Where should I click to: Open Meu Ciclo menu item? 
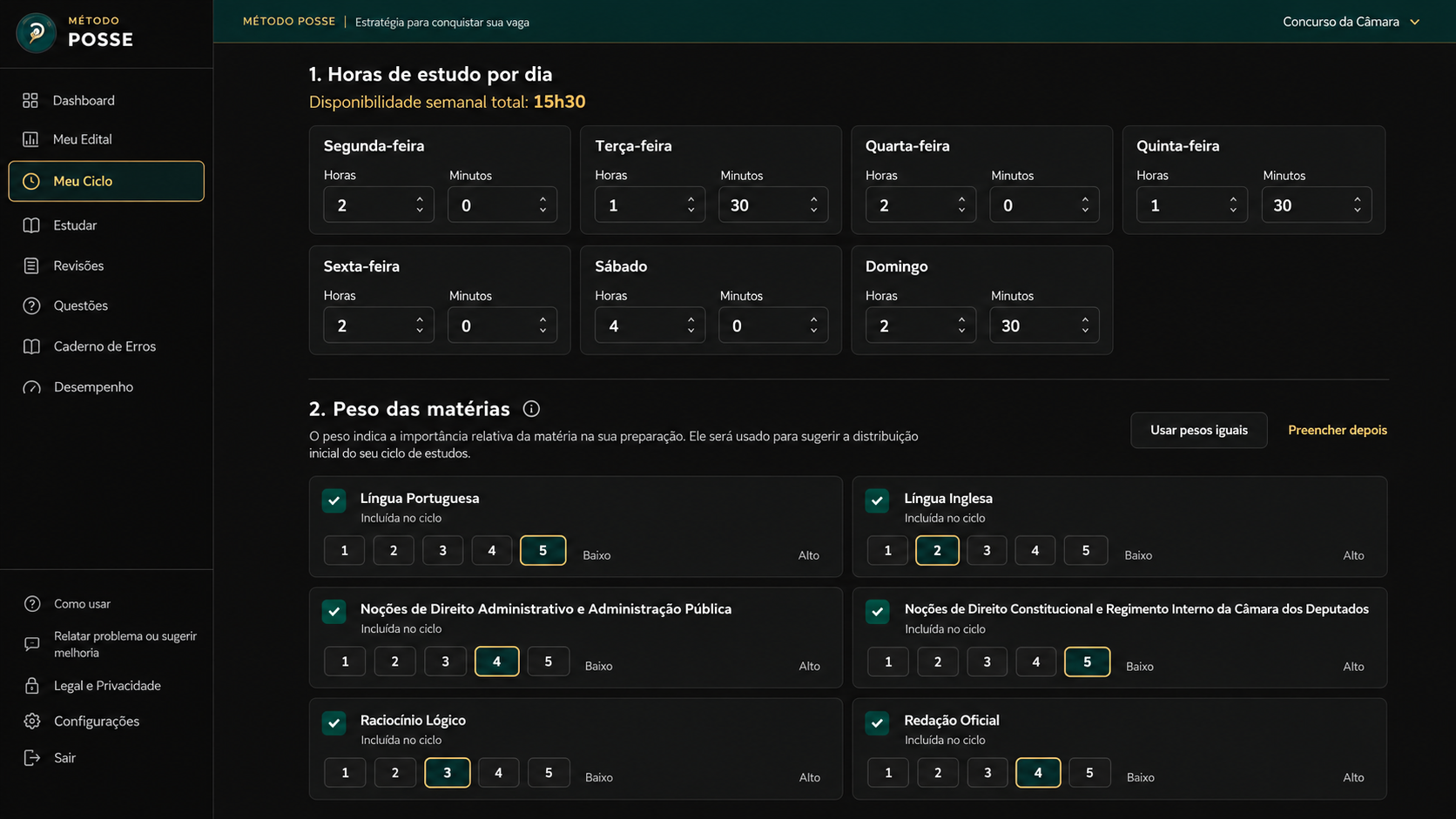click(106, 181)
